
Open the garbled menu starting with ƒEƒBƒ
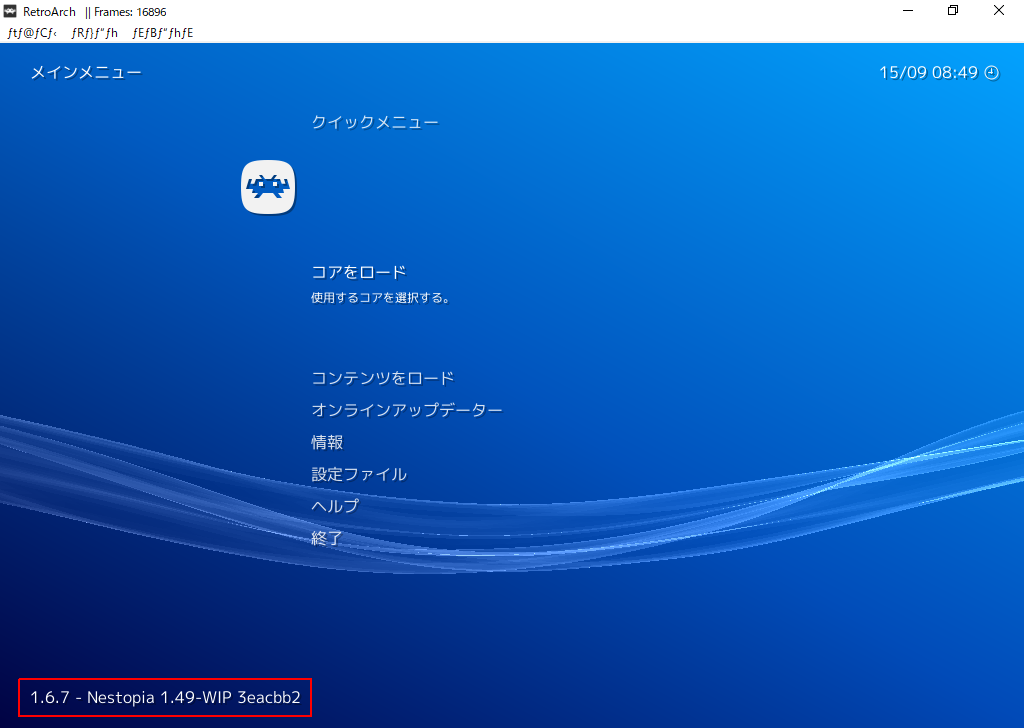coord(163,33)
